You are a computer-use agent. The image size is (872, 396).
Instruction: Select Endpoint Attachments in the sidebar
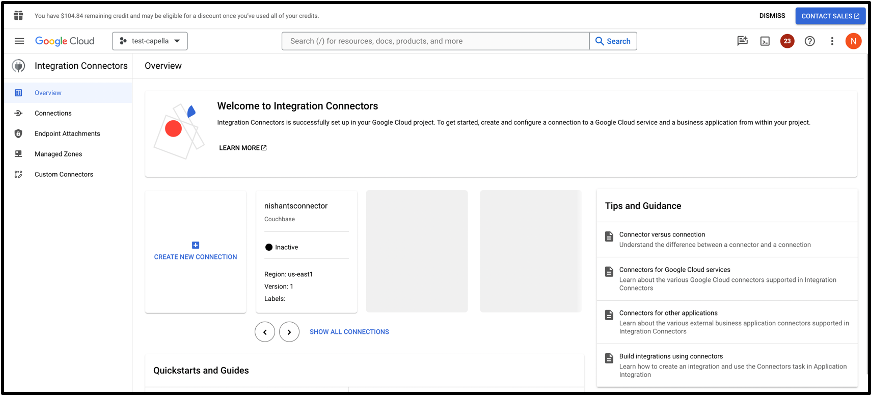point(66,133)
